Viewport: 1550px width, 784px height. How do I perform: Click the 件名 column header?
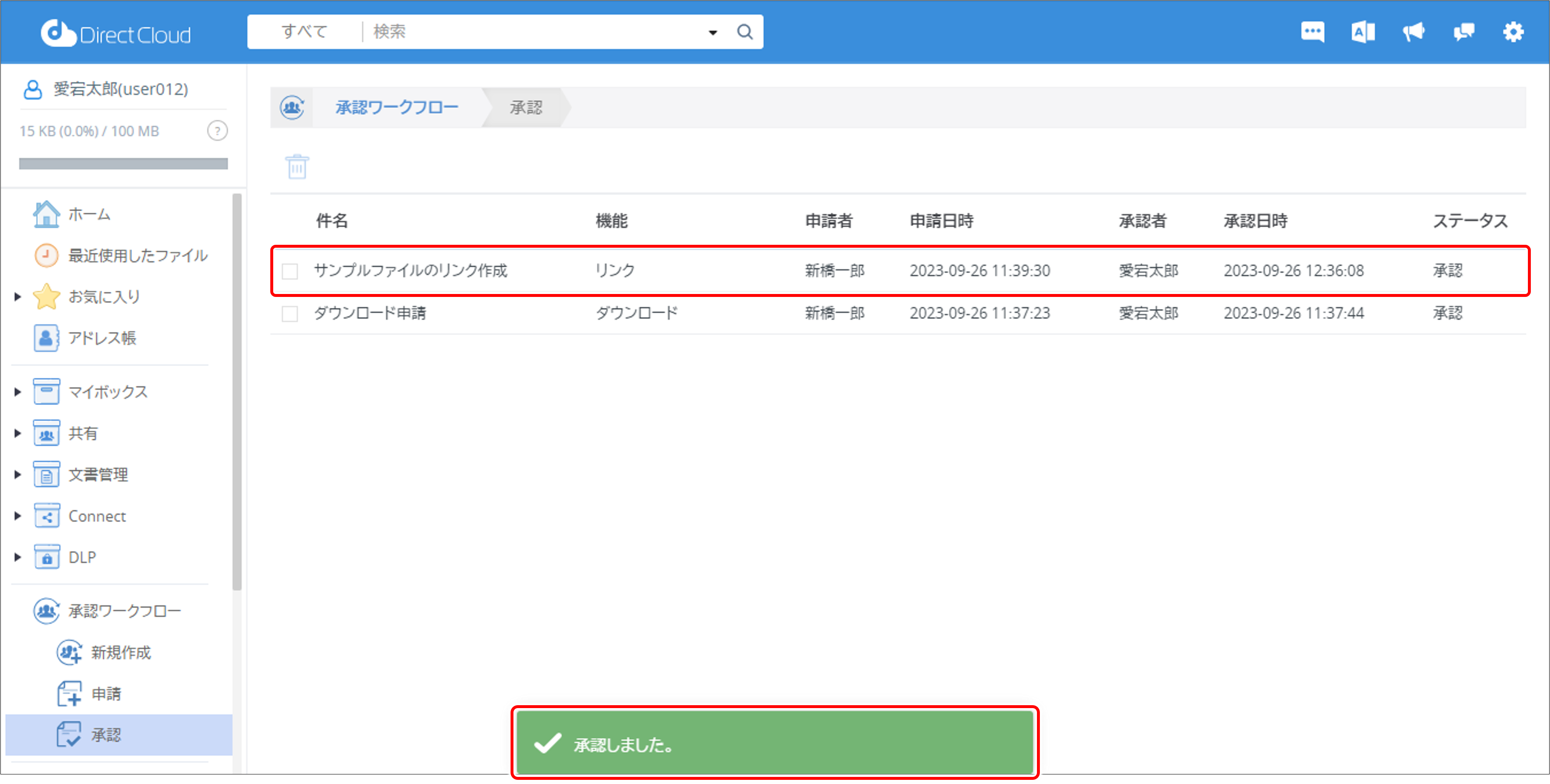pyautogui.click(x=332, y=221)
